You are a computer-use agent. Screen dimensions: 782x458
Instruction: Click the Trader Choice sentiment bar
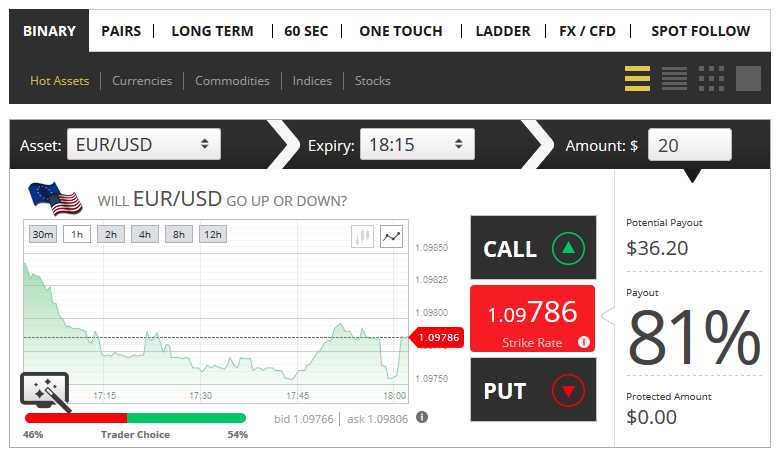click(x=135, y=418)
